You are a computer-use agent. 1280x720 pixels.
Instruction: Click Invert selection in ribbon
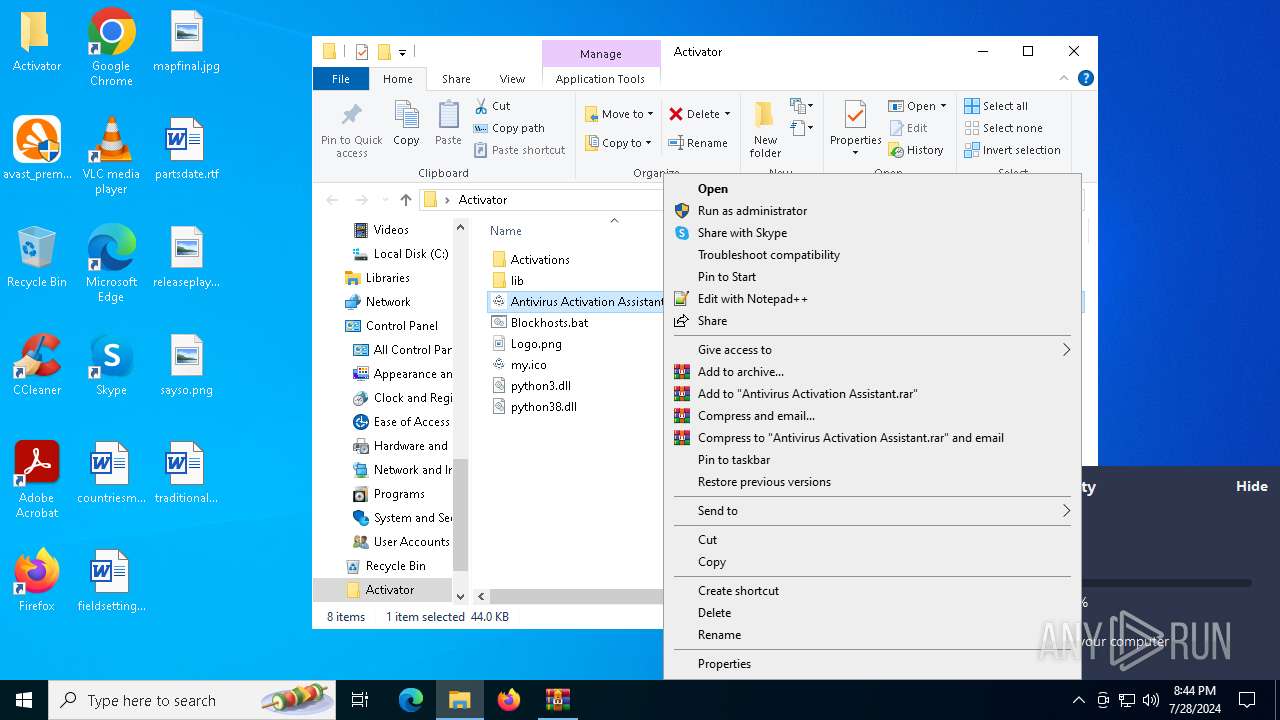1012,150
